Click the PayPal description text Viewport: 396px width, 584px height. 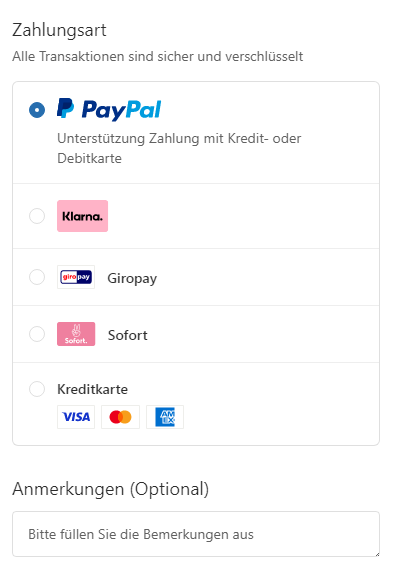(x=179, y=148)
